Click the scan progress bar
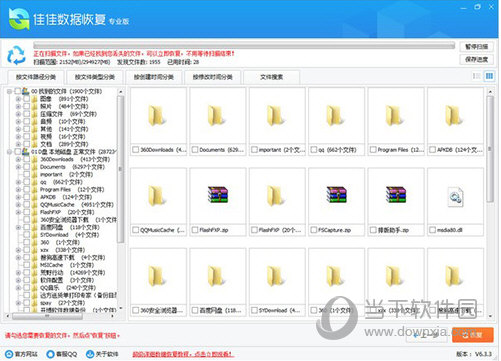Screen dimensions: 501x361 click(x=244, y=45)
